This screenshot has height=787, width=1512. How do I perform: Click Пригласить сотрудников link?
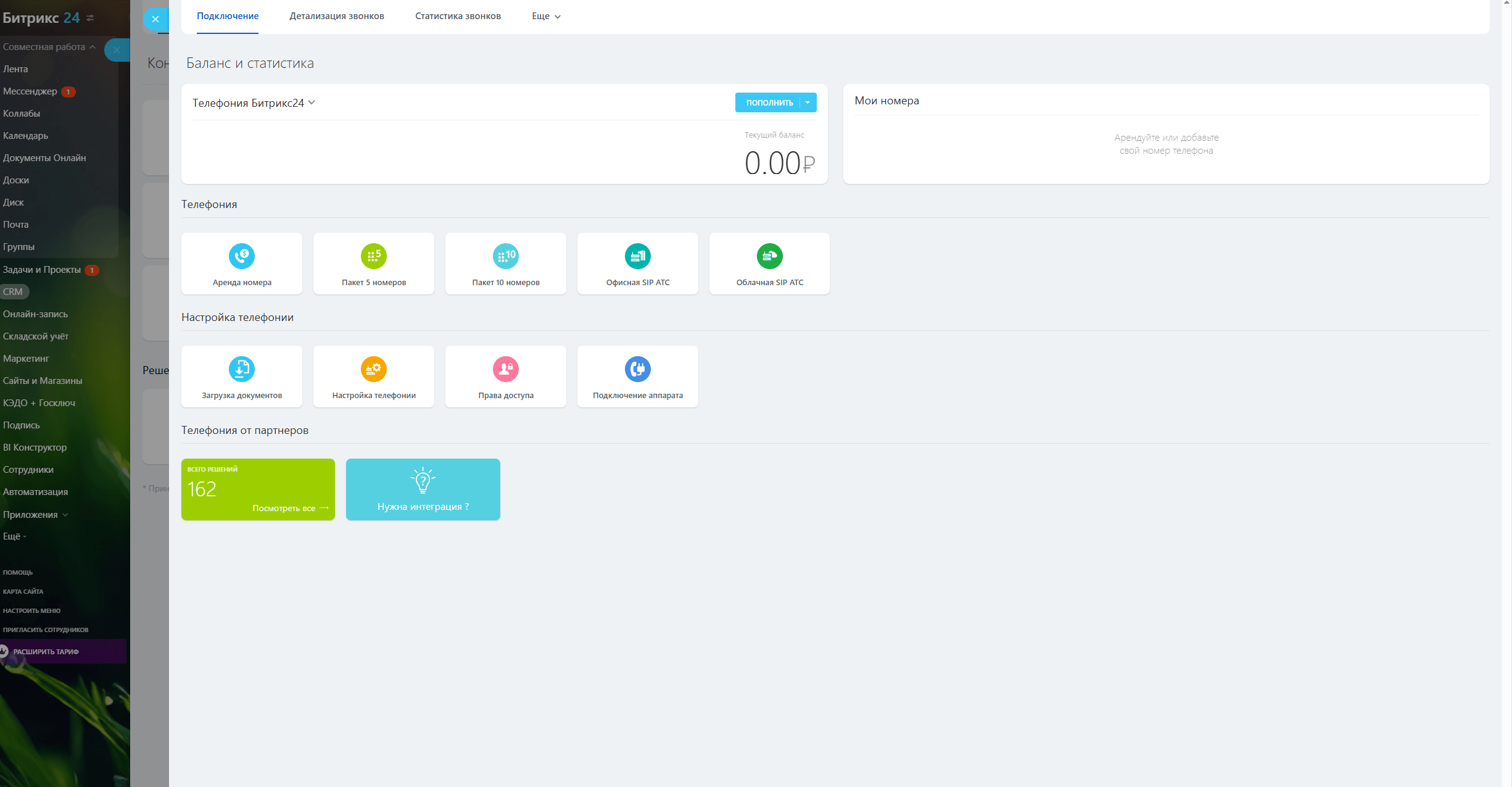tap(46, 630)
